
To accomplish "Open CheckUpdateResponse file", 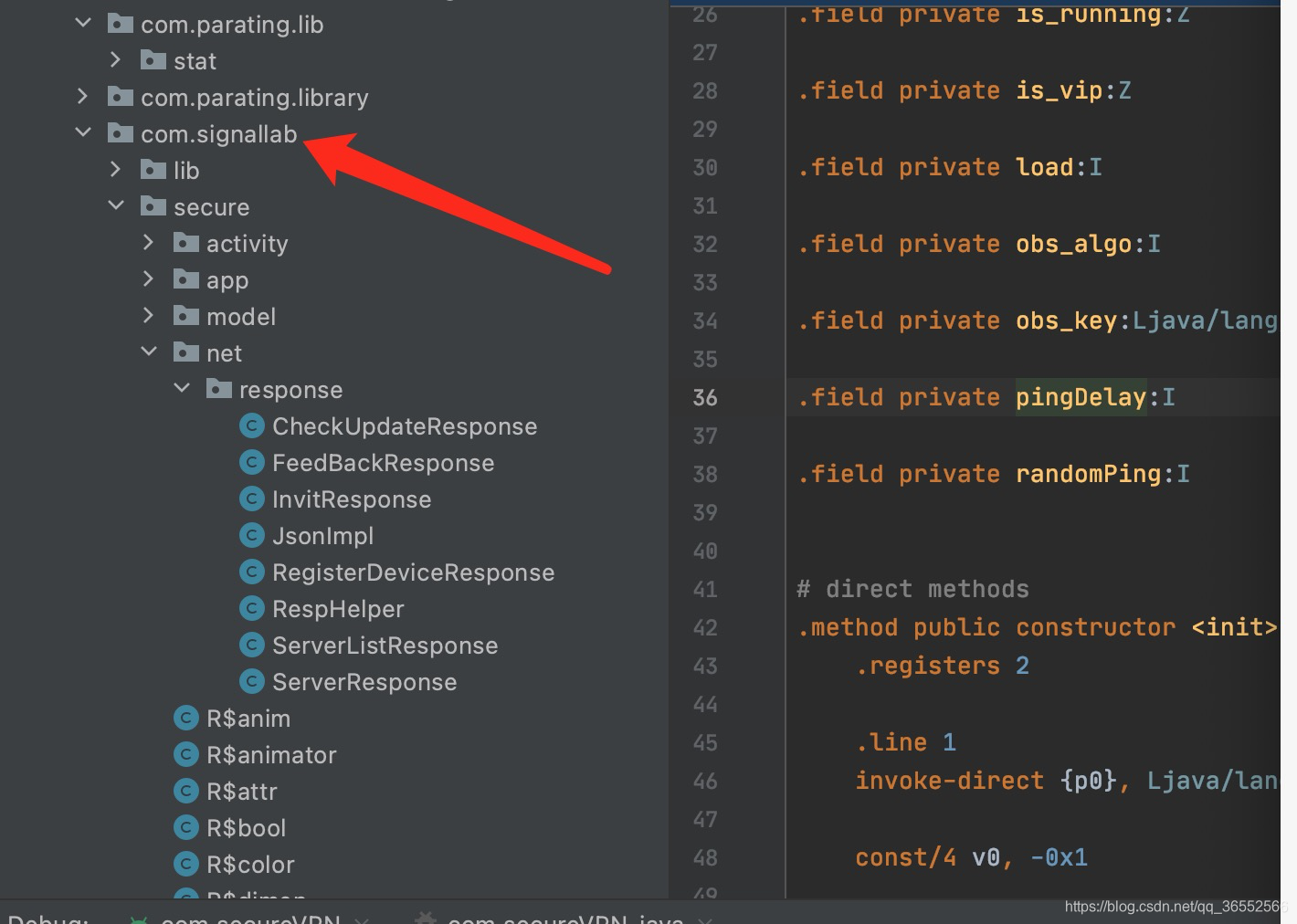I will coord(405,426).
